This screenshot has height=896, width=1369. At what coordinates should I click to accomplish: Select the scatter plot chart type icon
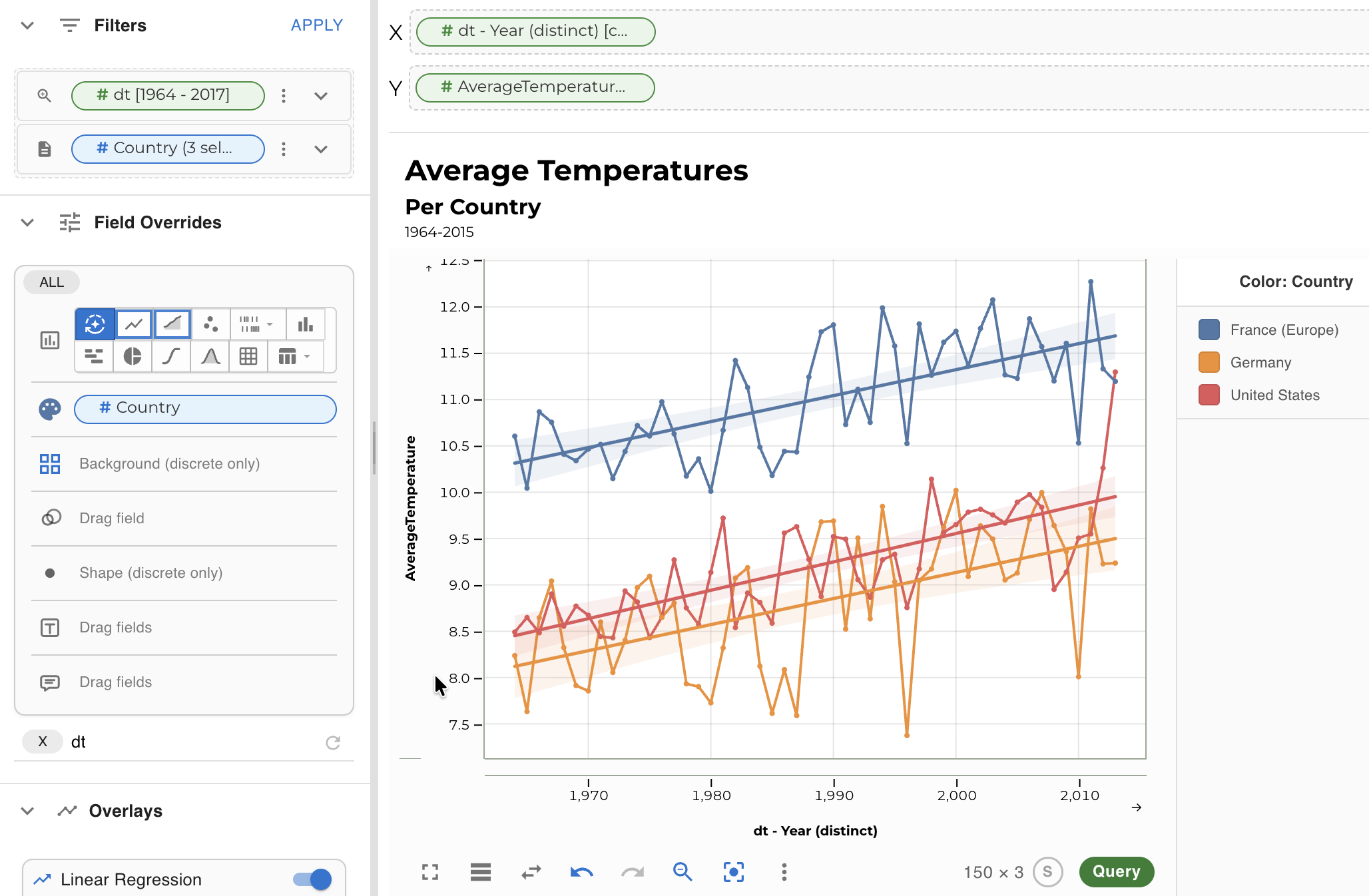point(211,324)
